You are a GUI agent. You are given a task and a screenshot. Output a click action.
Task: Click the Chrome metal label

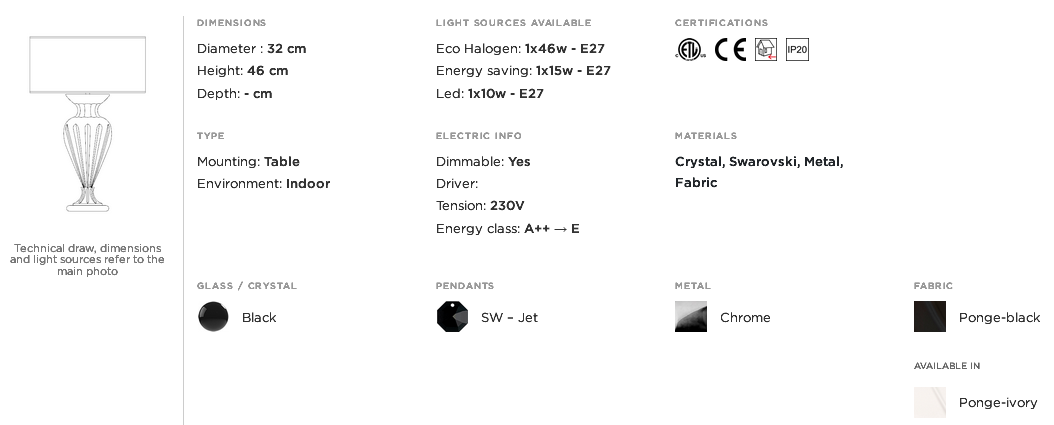click(745, 317)
